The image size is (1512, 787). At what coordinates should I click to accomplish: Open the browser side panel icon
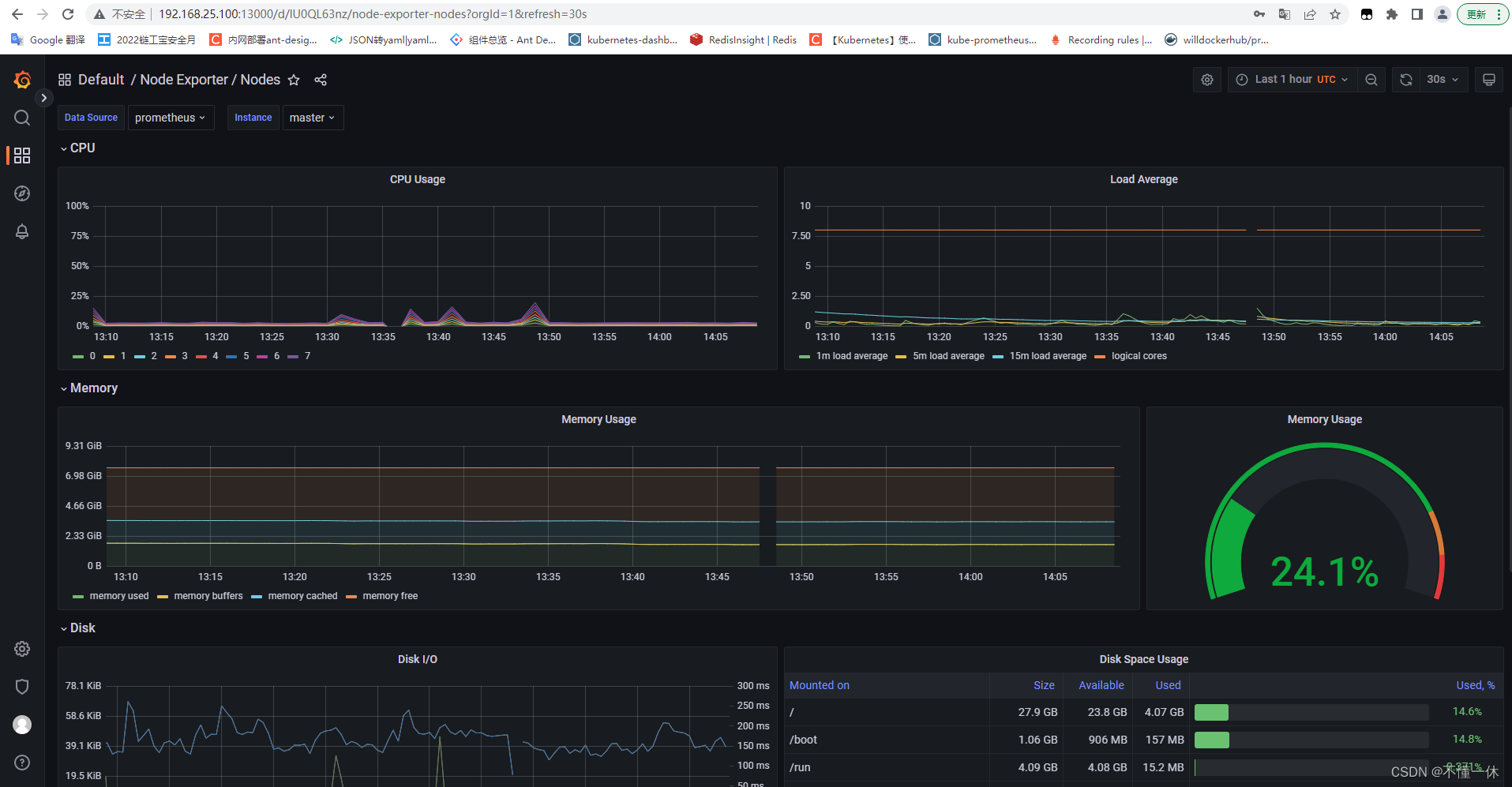click(x=1417, y=14)
